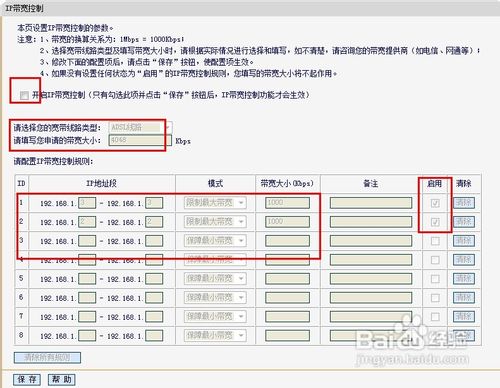Click the start IP field in row 6
Screen dimensions: 500x388
[87, 298]
